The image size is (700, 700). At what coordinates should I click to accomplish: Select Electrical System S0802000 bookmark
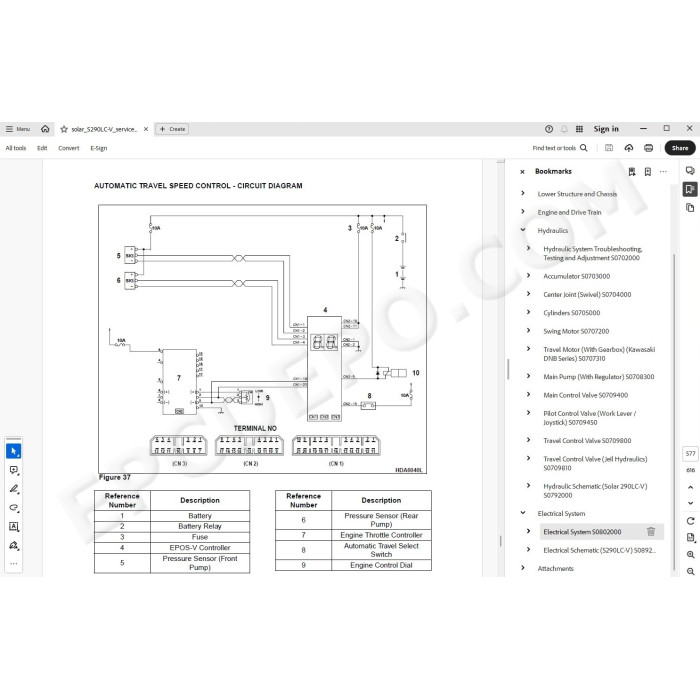point(582,532)
